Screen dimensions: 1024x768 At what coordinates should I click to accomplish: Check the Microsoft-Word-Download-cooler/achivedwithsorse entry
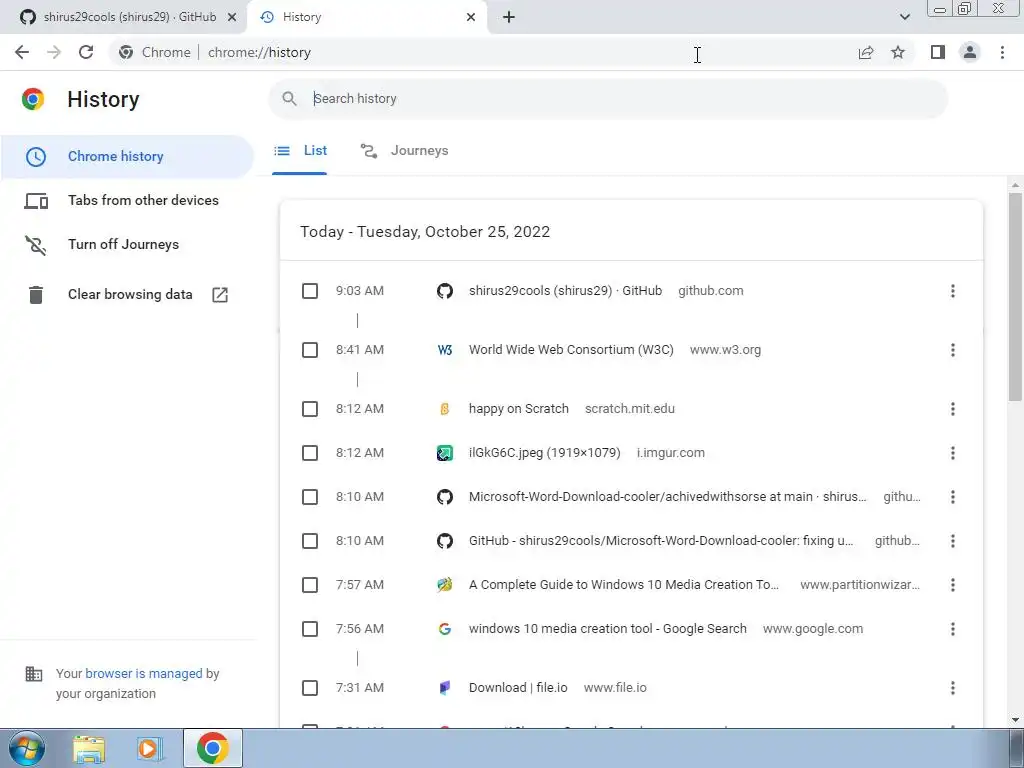tap(310, 497)
